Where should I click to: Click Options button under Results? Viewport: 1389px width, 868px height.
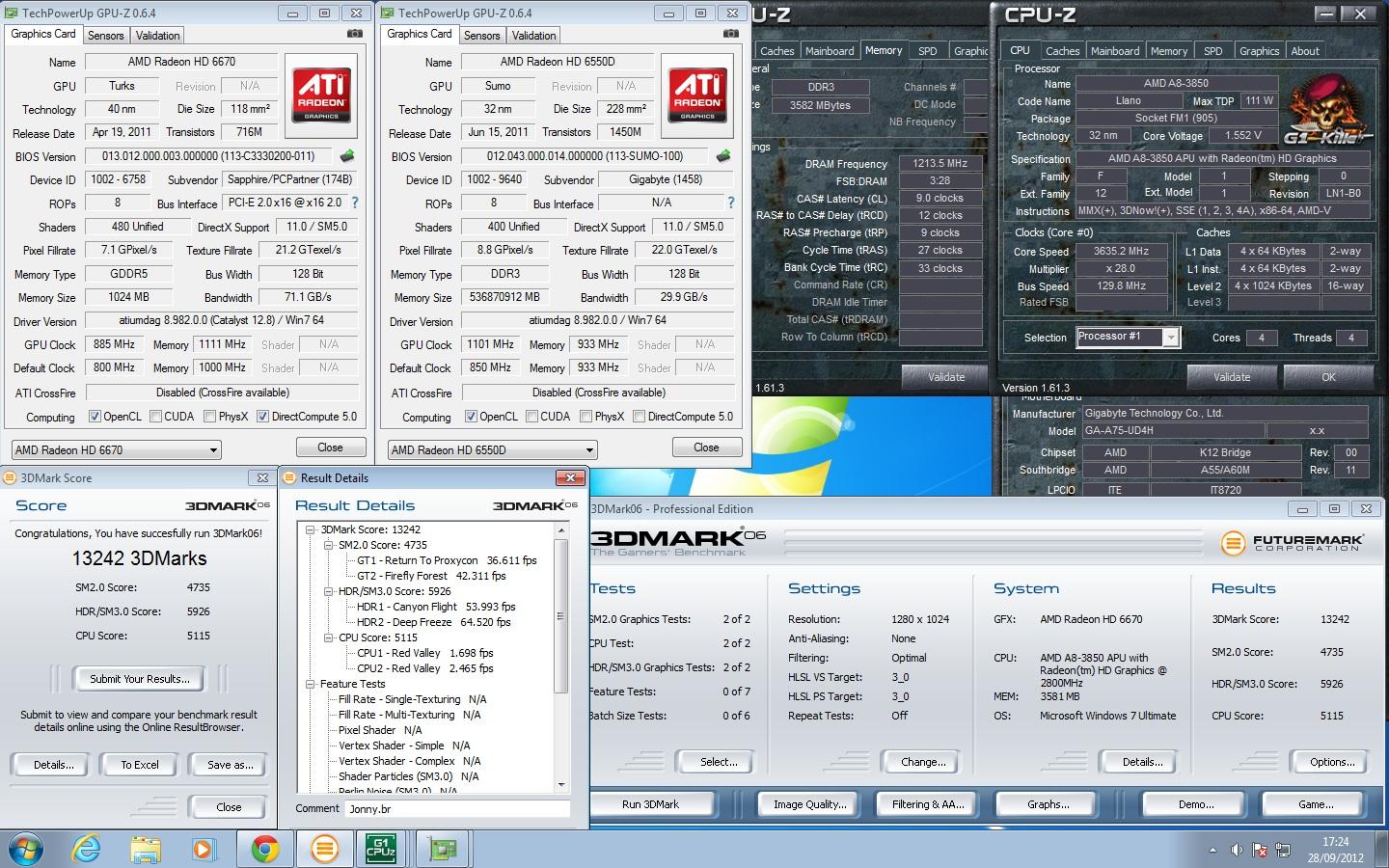[1332, 762]
